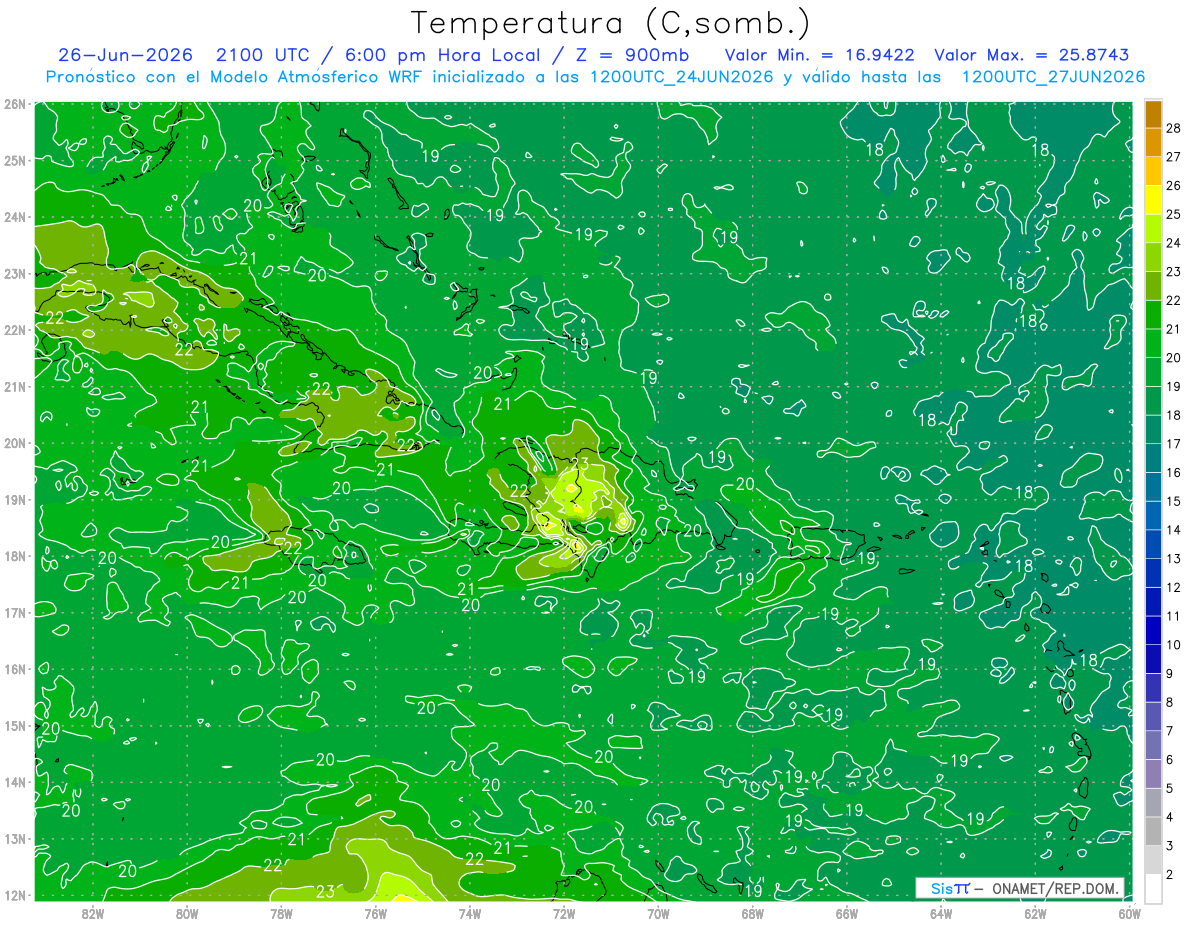Click the 20N latitude axis label
The width and height of the screenshot is (1200, 927).
click(15, 443)
